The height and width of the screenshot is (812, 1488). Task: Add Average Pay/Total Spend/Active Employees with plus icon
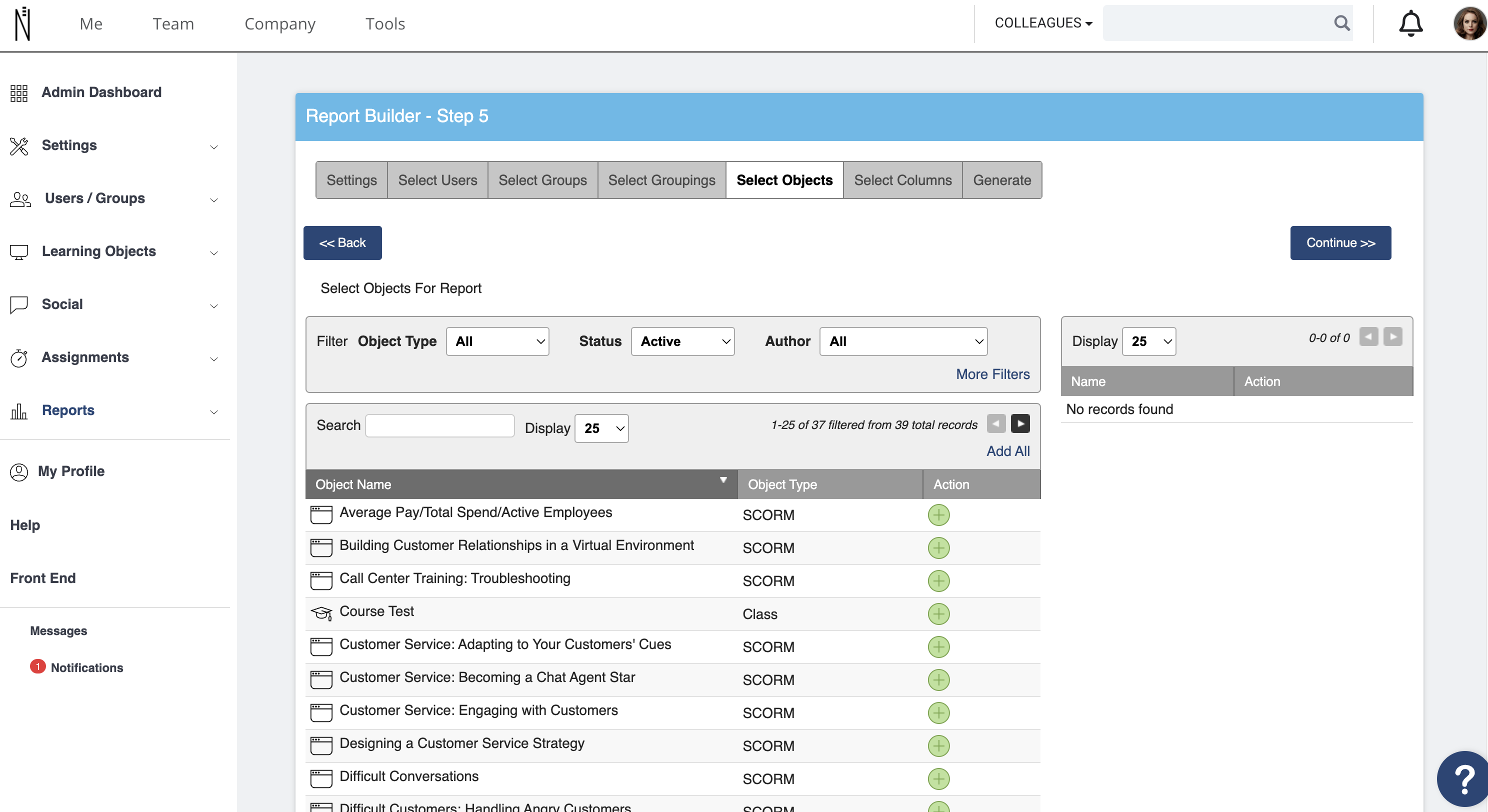coord(938,514)
